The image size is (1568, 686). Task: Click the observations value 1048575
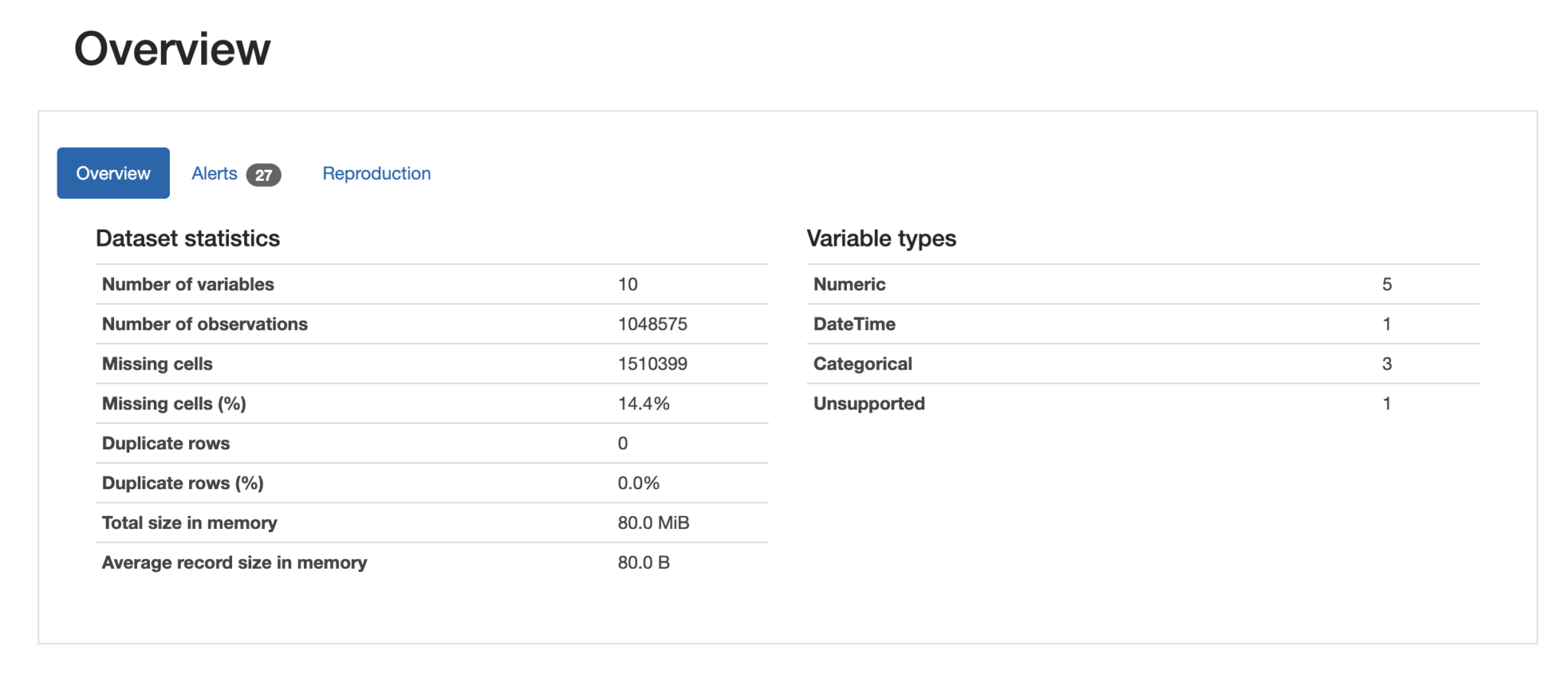[x=652, y=325]
